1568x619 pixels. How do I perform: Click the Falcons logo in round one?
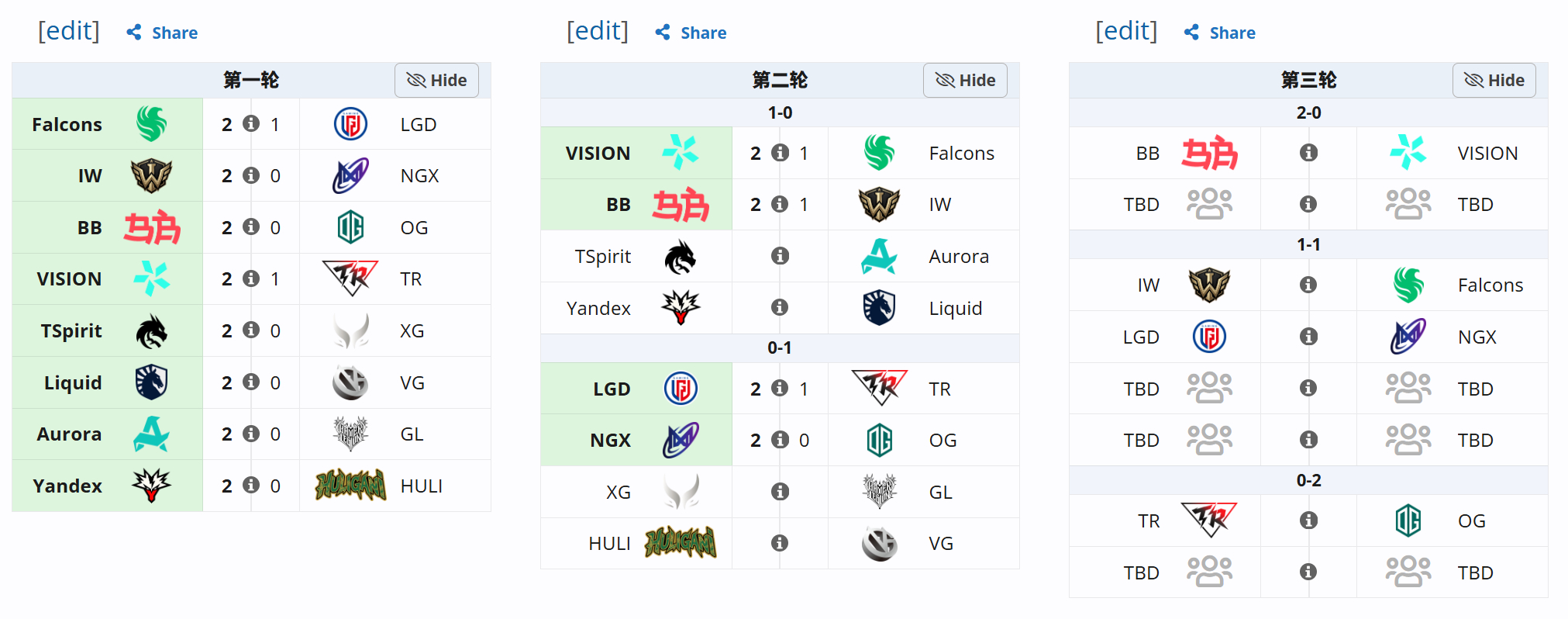pyautogui.click(x=151, y=124)
